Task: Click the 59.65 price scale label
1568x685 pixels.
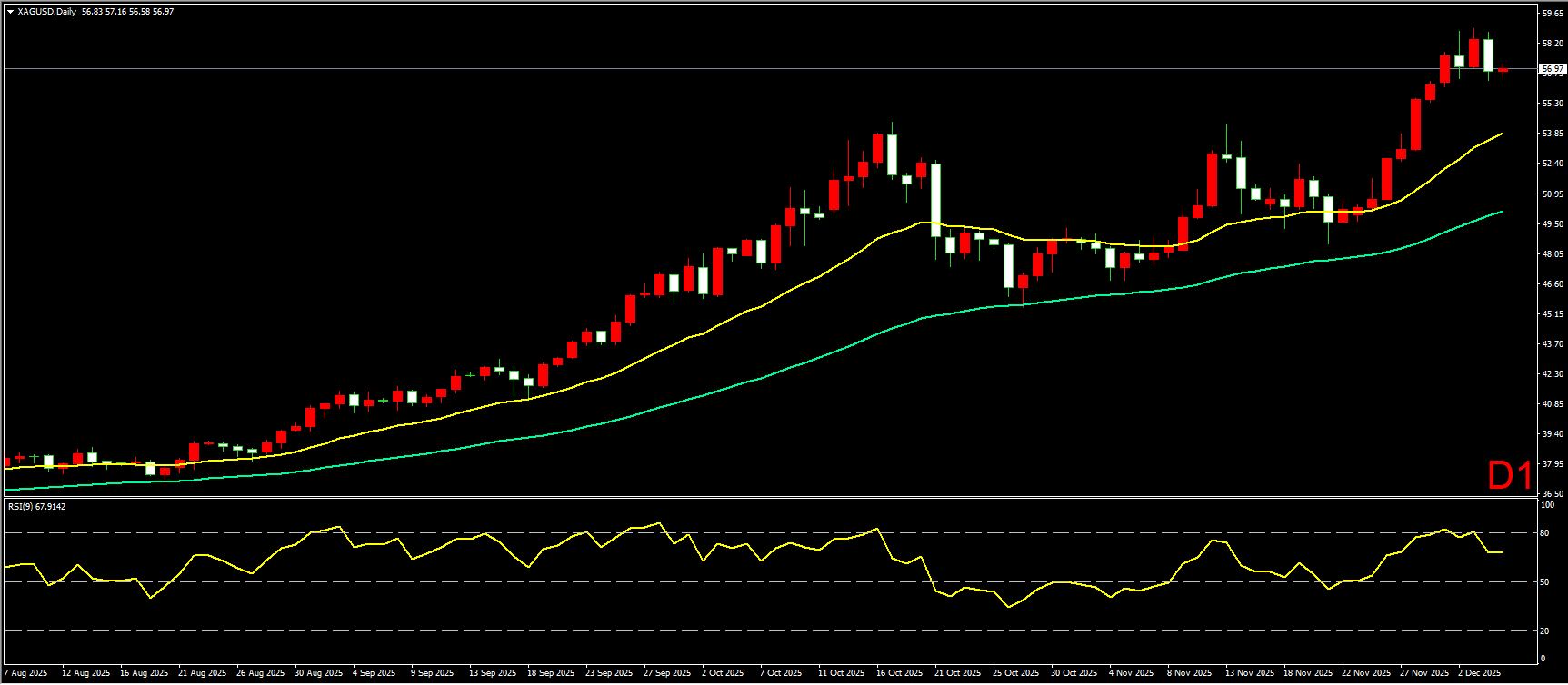Action: [1553, 13]
